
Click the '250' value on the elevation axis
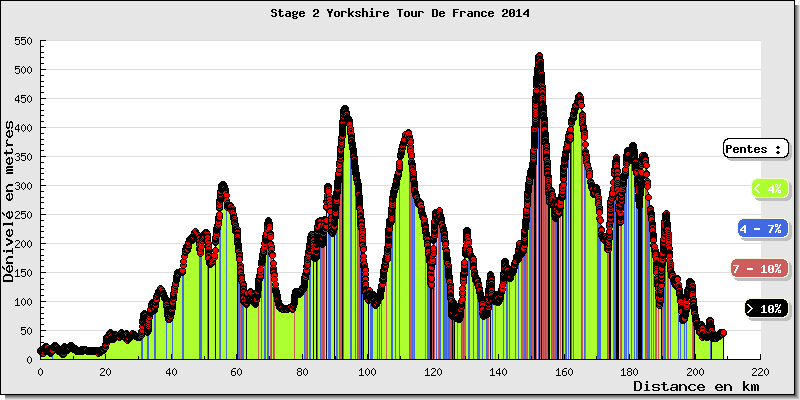click(24, 215)
